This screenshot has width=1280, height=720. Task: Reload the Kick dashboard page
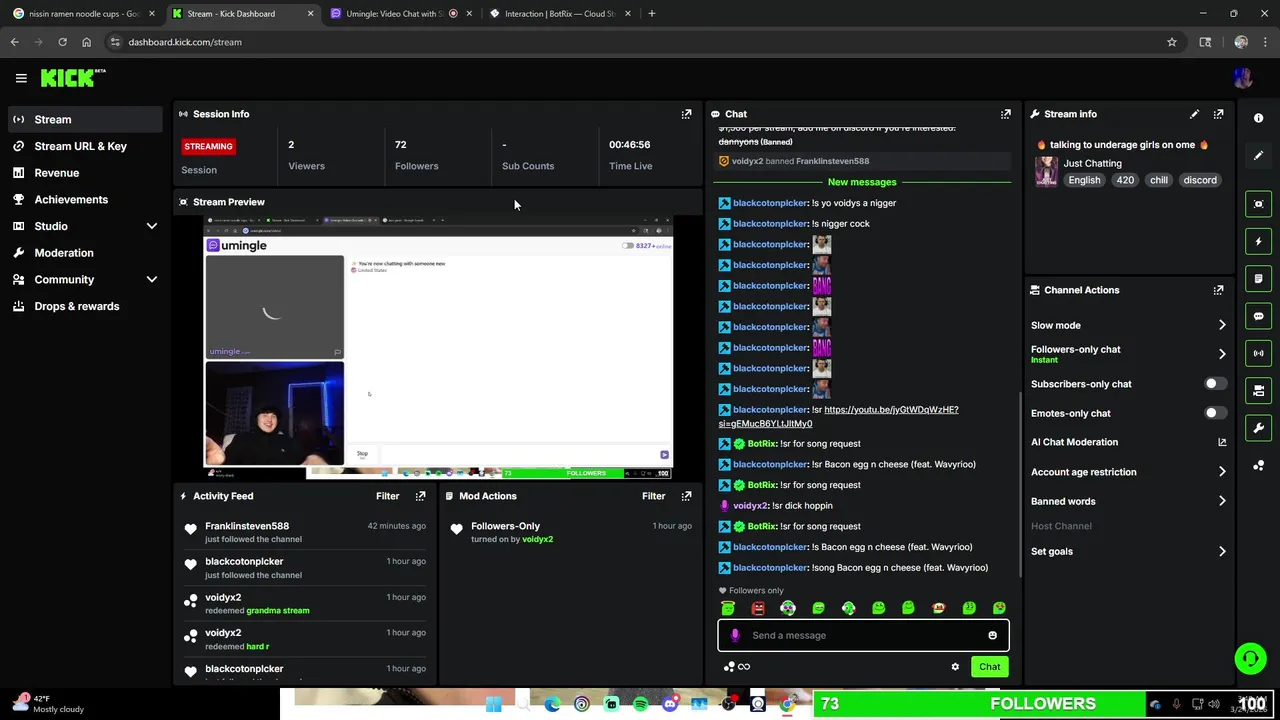point(62,42)
